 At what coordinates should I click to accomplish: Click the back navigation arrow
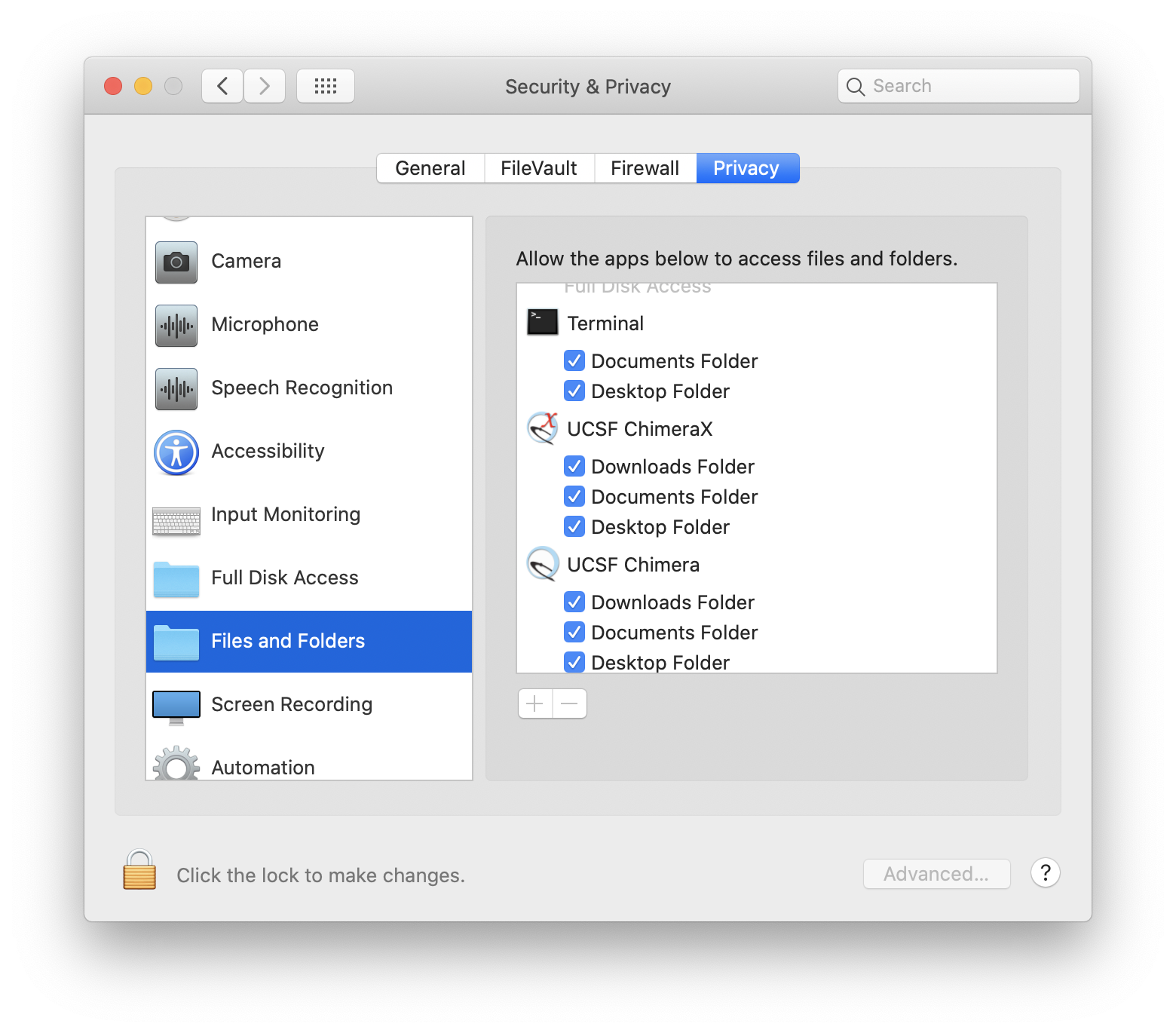(x=222, y=85)
